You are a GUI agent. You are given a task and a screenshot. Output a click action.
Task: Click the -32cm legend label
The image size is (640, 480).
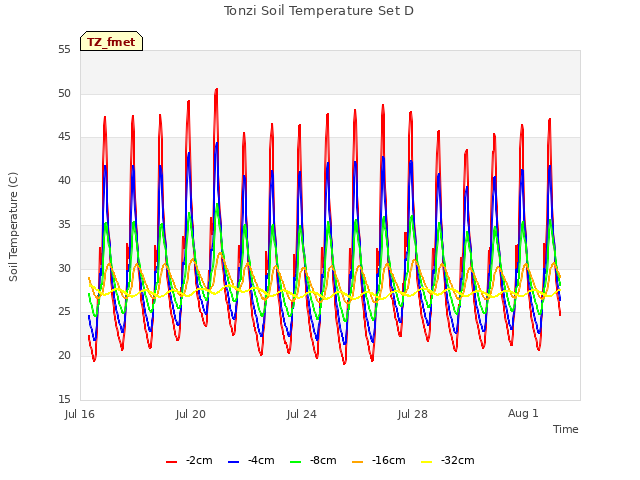coord(458,460)
